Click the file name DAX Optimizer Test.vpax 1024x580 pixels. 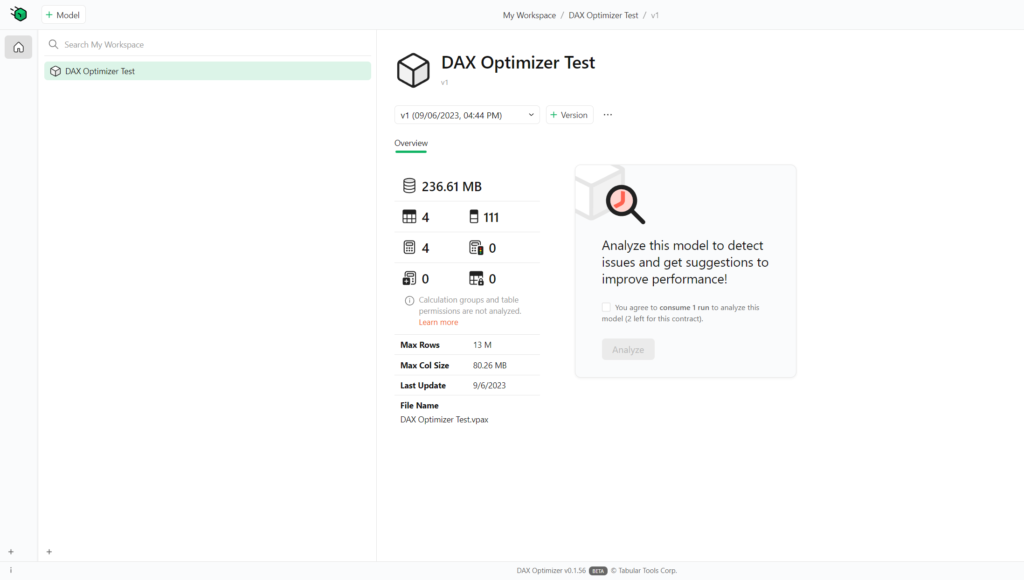tap(444, 419)
